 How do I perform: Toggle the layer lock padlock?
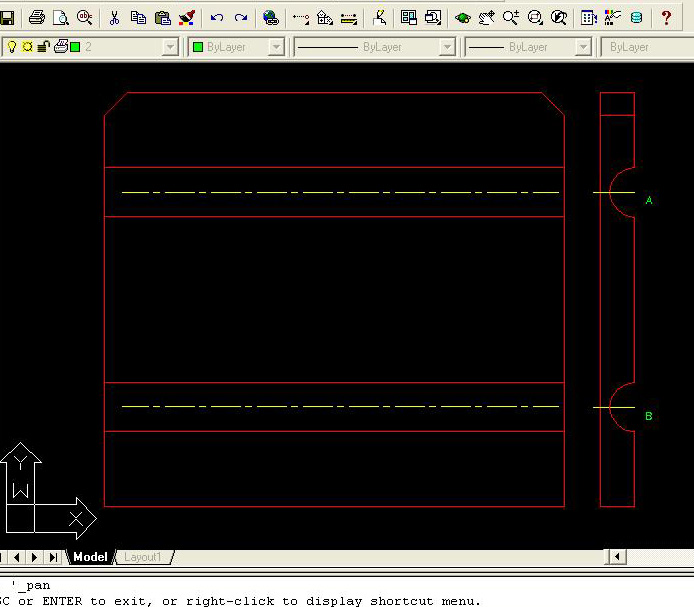click(43, 46)
